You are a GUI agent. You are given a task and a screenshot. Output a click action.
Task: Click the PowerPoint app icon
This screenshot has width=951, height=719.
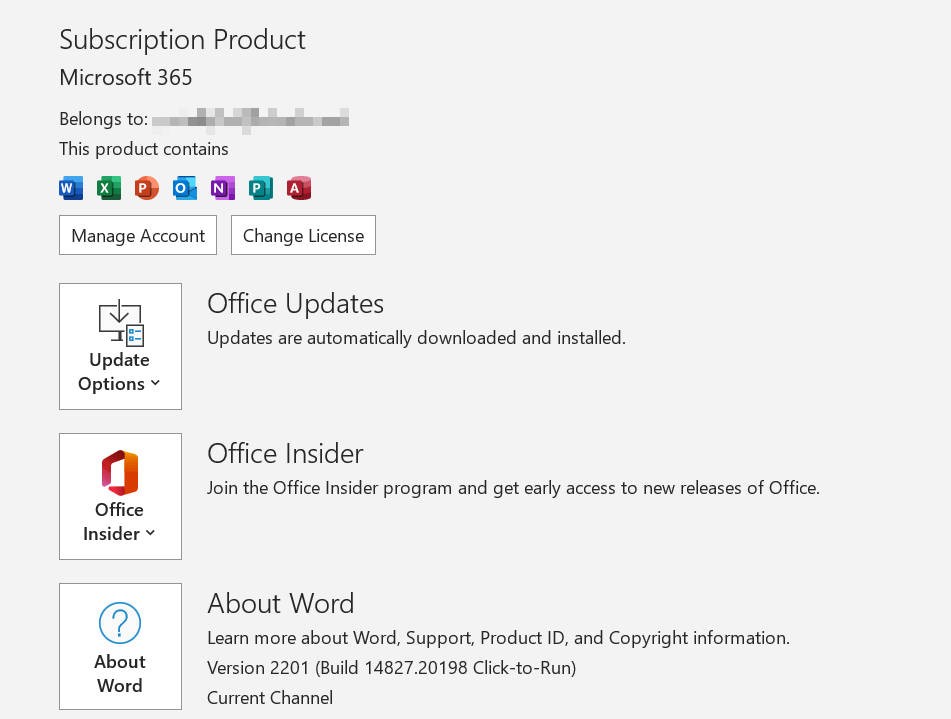(146, 188)
